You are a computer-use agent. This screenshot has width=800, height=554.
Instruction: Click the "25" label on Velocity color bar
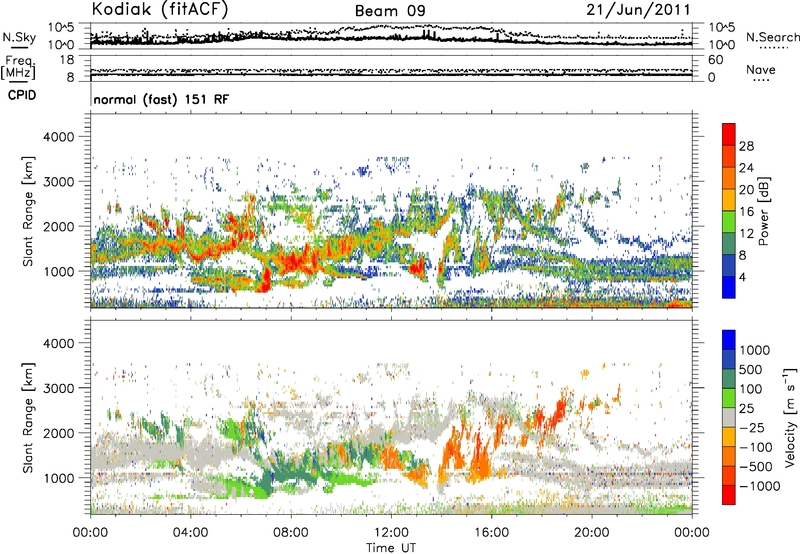(x=747, y=409)
